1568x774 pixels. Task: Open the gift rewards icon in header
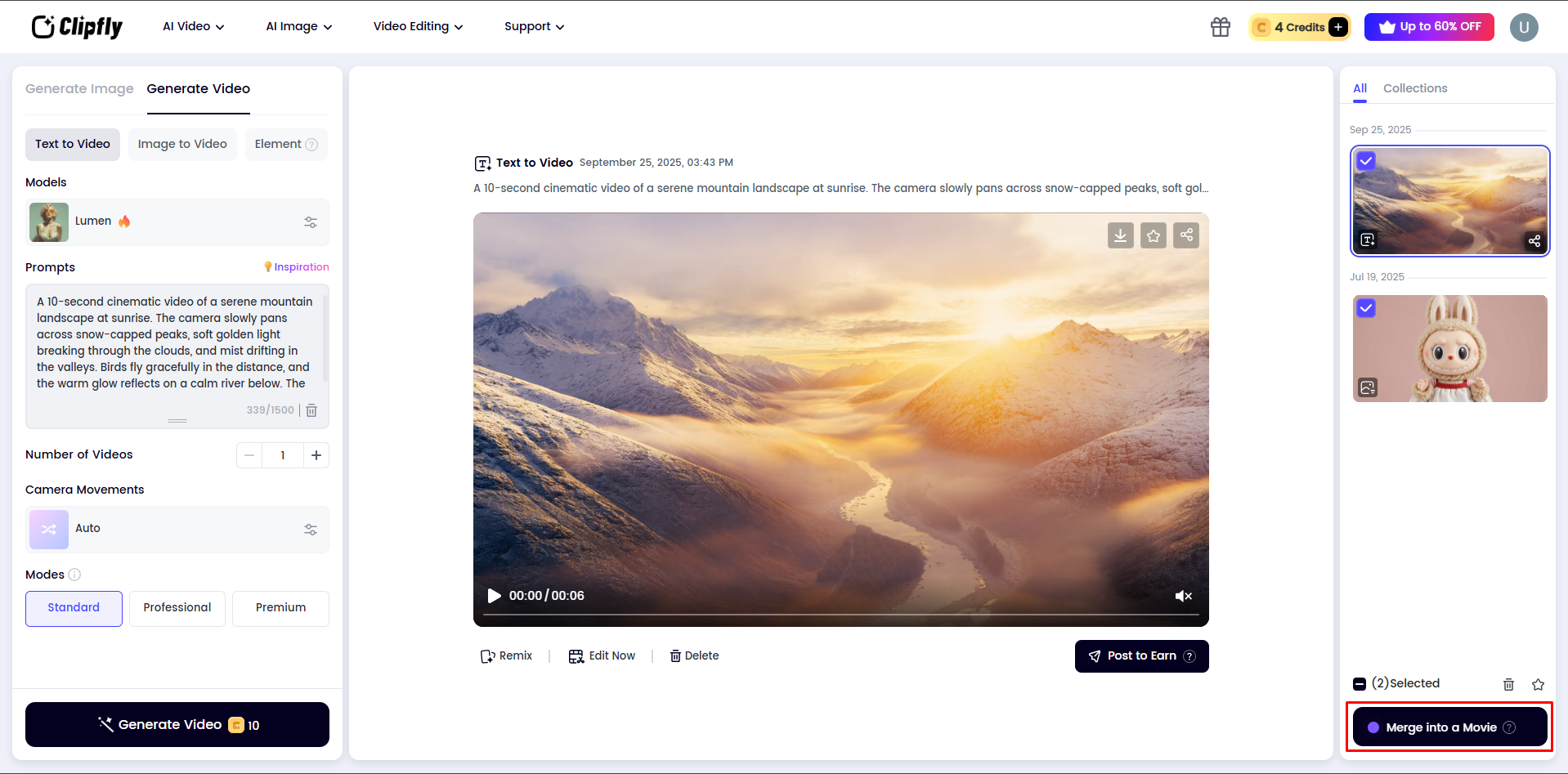pos(1220,27)
